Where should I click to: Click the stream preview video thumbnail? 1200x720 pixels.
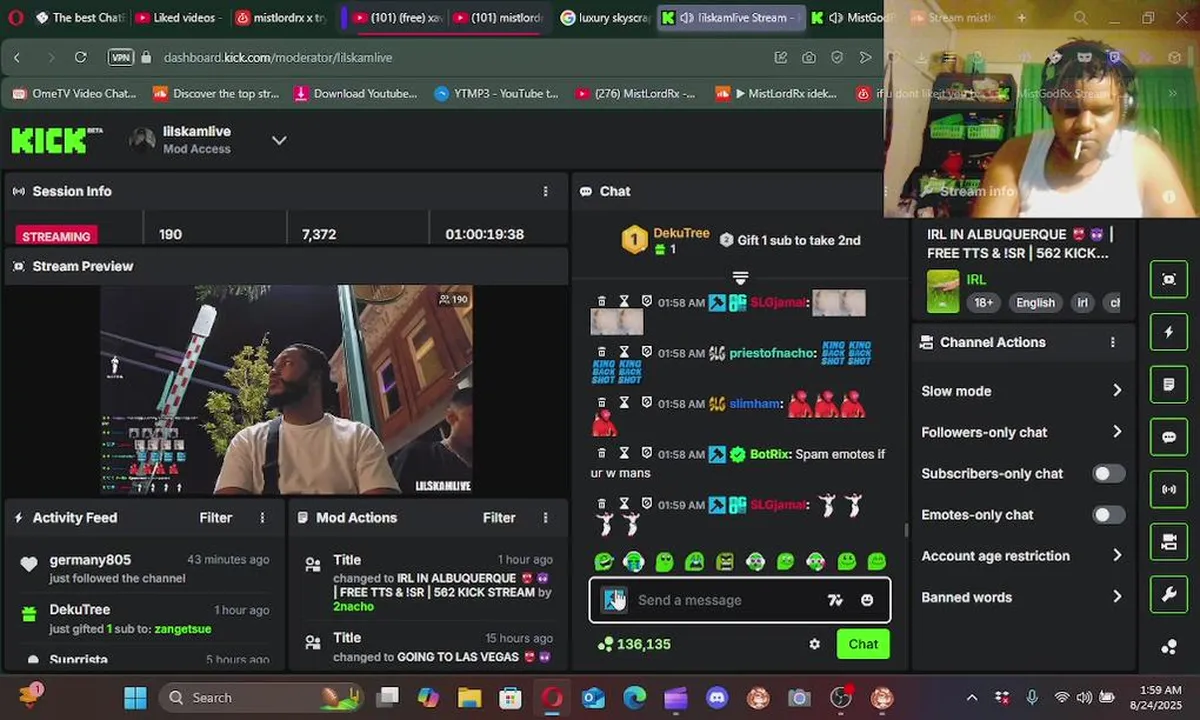[x=287, y=390]
